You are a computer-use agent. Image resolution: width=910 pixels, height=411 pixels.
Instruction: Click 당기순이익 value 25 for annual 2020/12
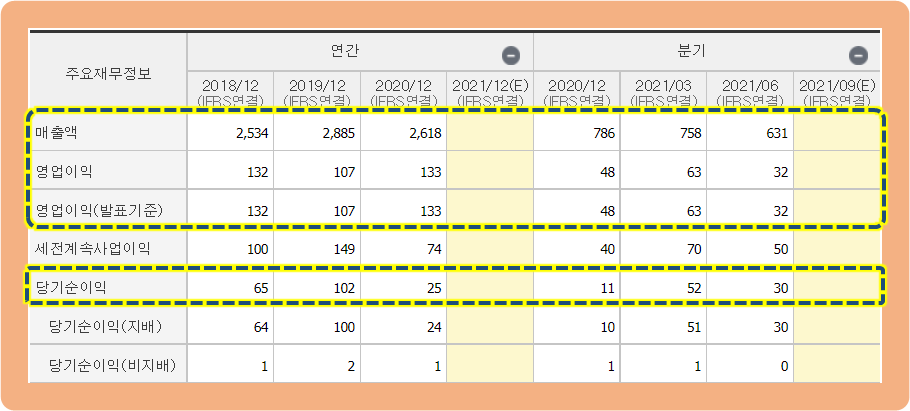click(434, 288)
